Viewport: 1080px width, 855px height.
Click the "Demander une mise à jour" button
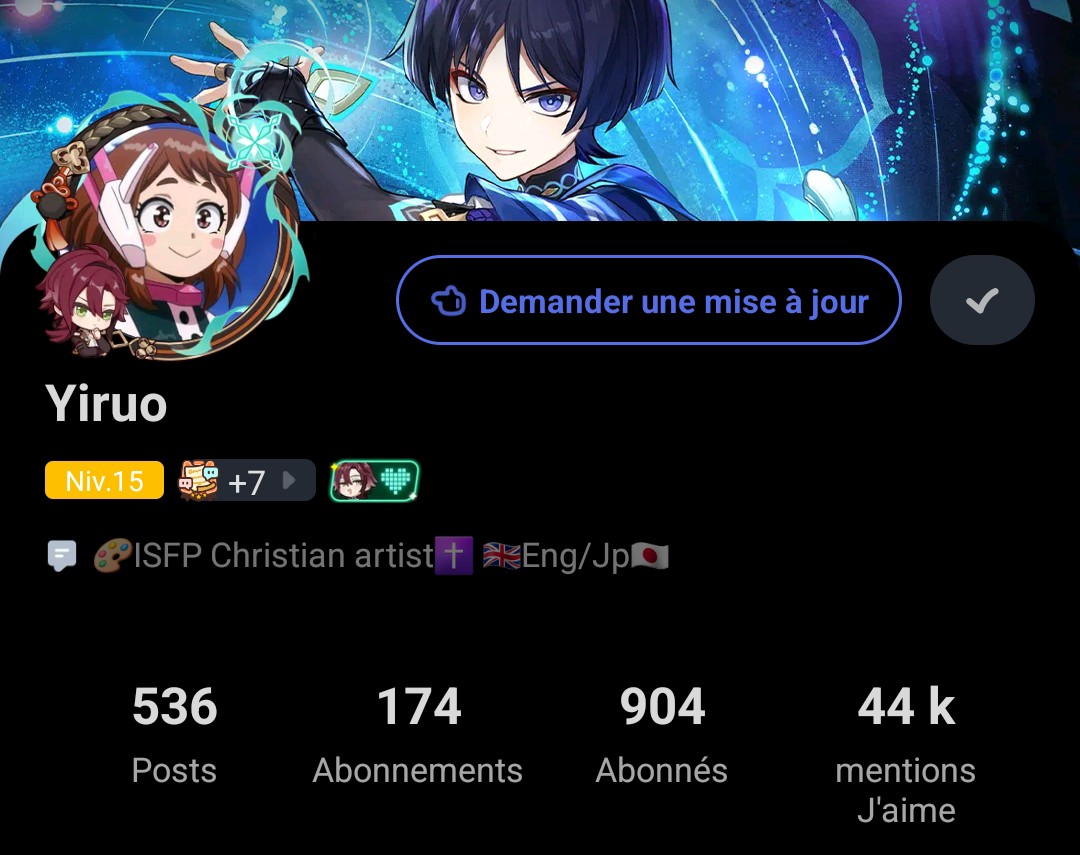[x=649, y=300]
